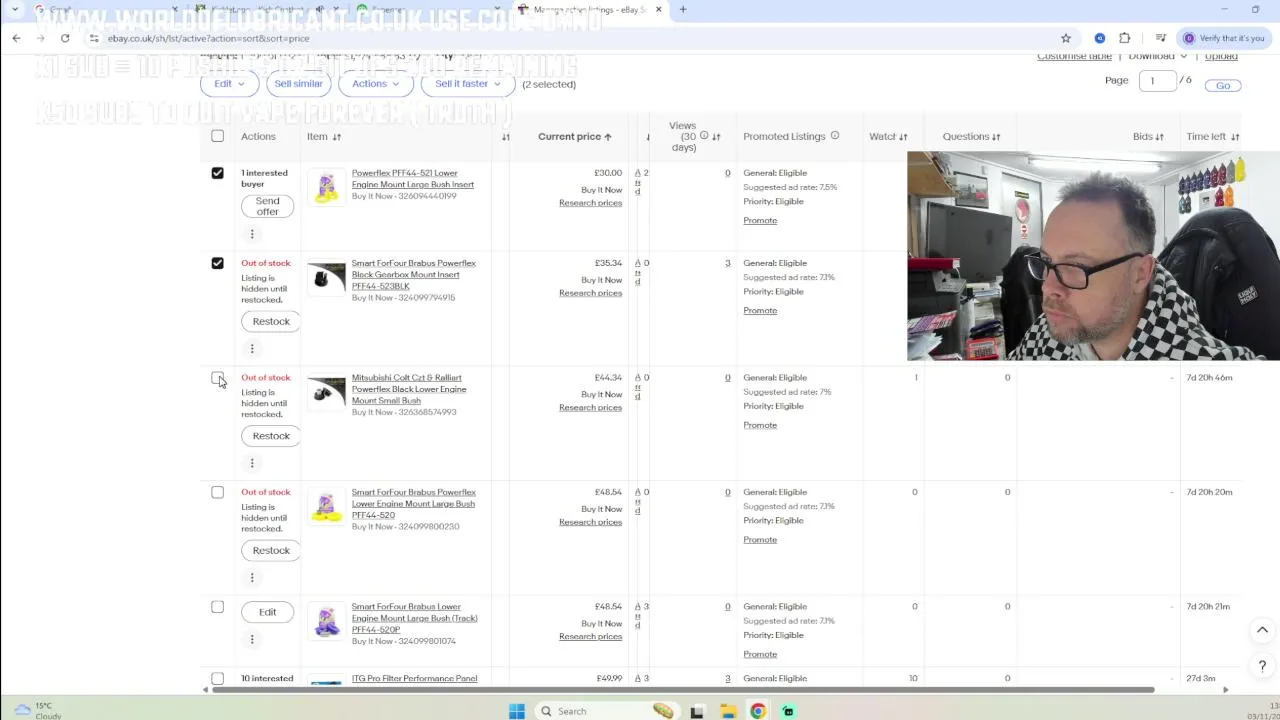Go back in browser history
1280x720 pixels.
coord(16,38)
